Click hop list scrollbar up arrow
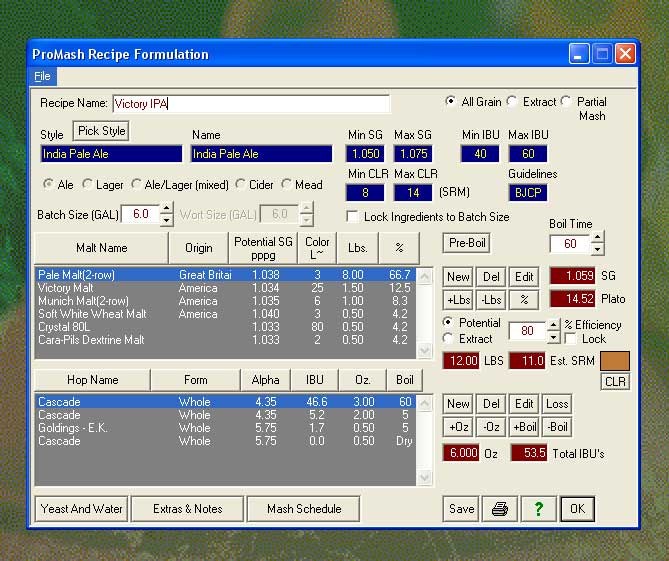 click(424, 403)
